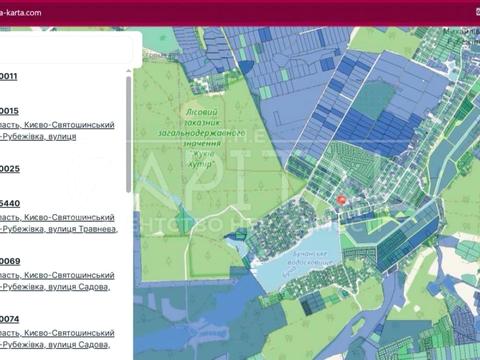Viewport: 480px width, 360px height.
Task: Click the red location marker on map
Action: pos(341,200)
